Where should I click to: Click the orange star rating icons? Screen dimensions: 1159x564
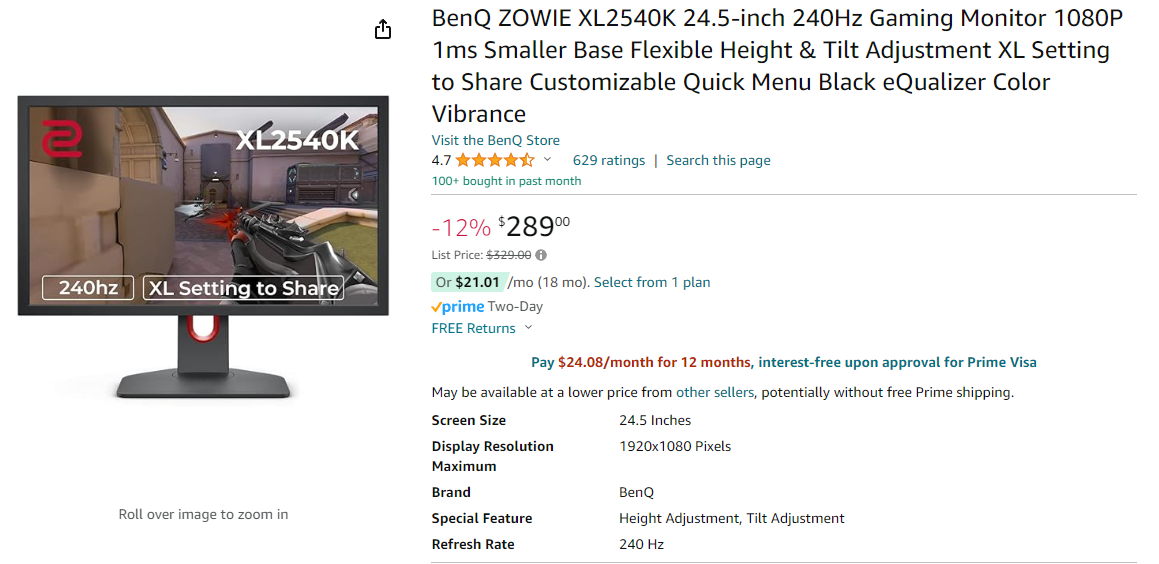[x=495, y=160]
